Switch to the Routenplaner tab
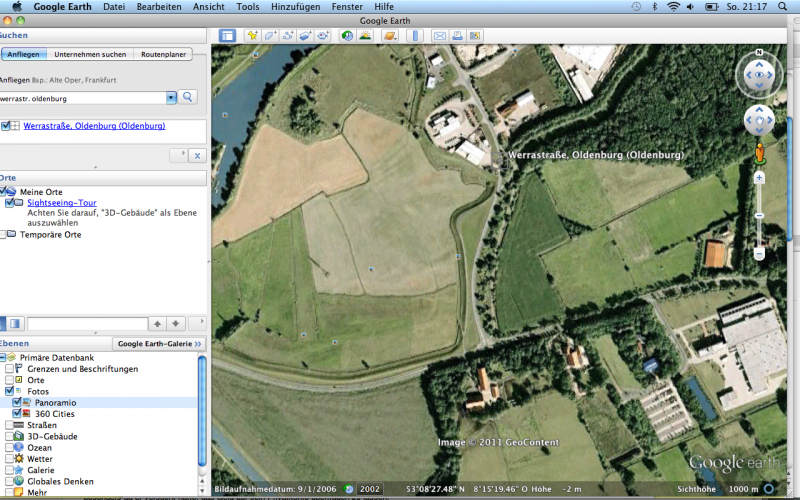Viewport: 800px width, 500px height. coord(161,54)
